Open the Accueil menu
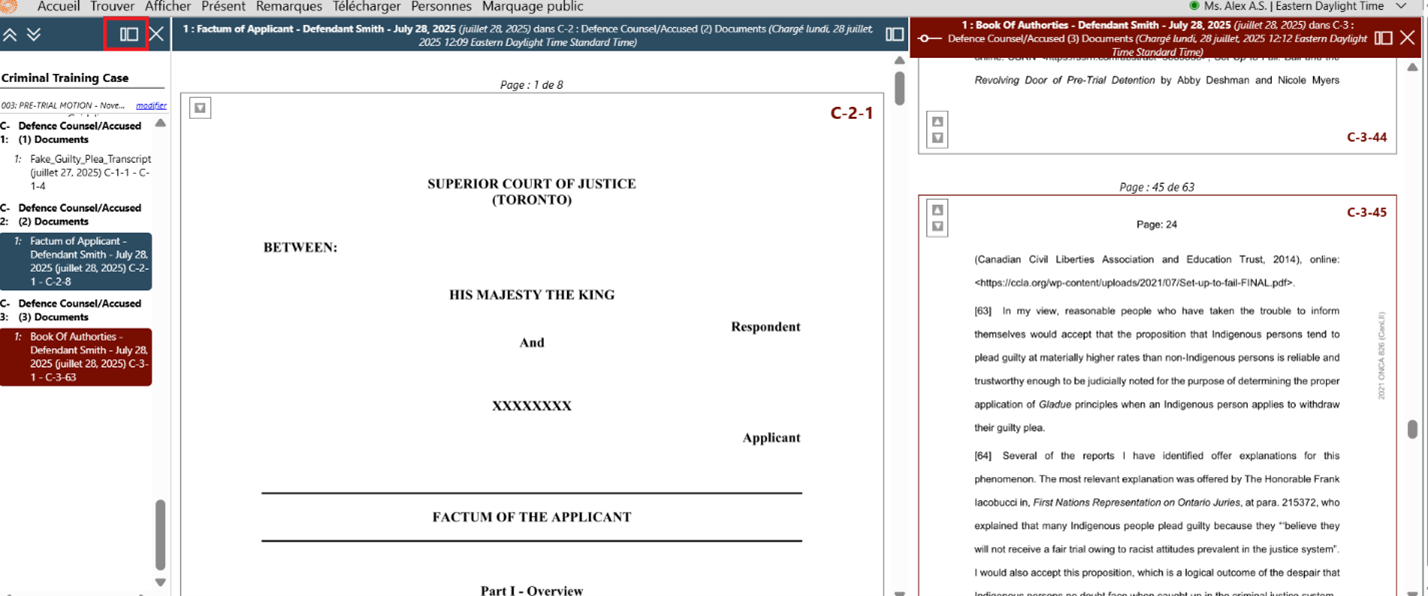 point(58,6)
